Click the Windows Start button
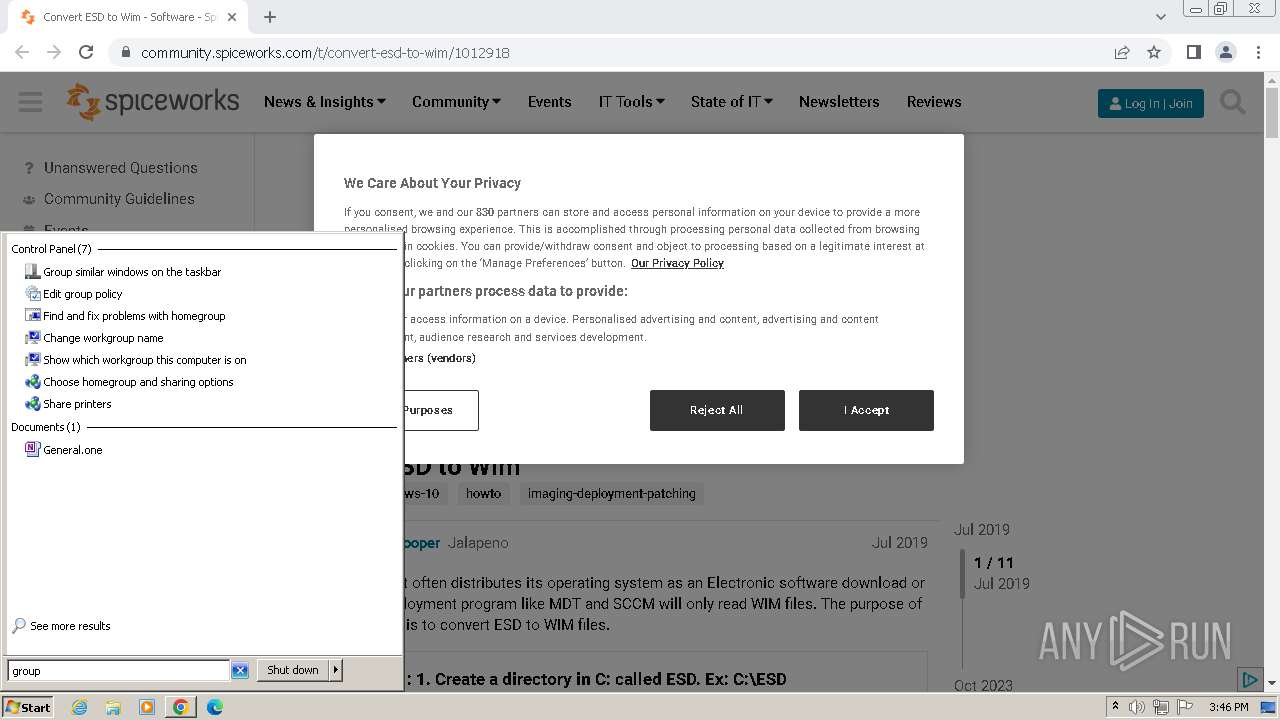This screenshot has height=720, width=1280. click(x=28, y=707)
